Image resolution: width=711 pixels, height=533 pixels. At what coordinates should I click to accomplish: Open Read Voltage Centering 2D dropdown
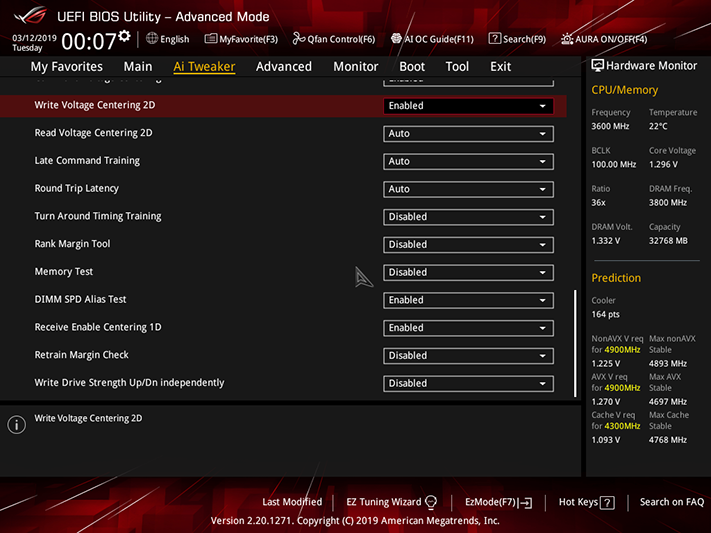(468, 134)
